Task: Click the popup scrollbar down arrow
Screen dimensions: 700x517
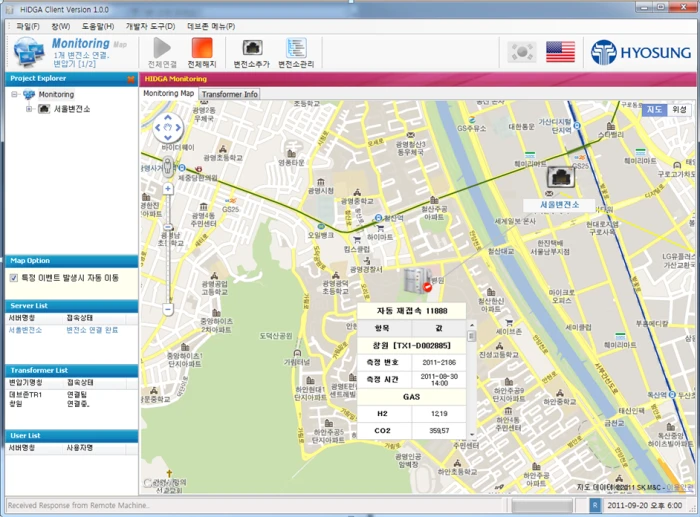Action: coord(471,434)
